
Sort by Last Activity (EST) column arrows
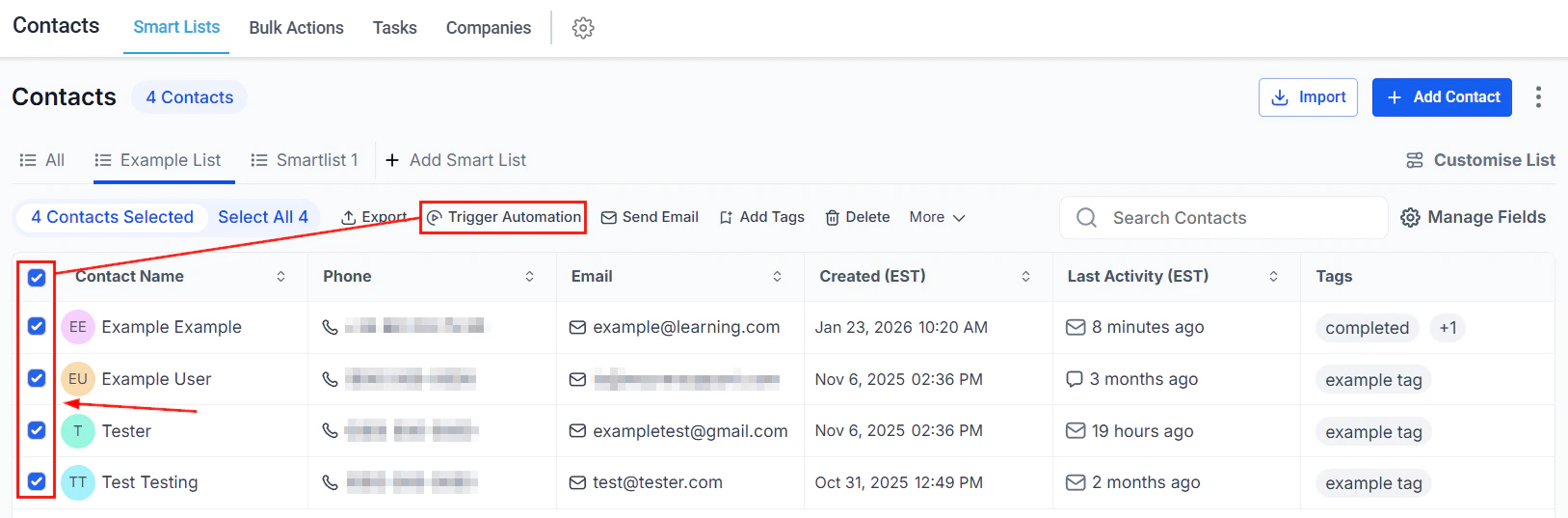tap(1273, 277)
